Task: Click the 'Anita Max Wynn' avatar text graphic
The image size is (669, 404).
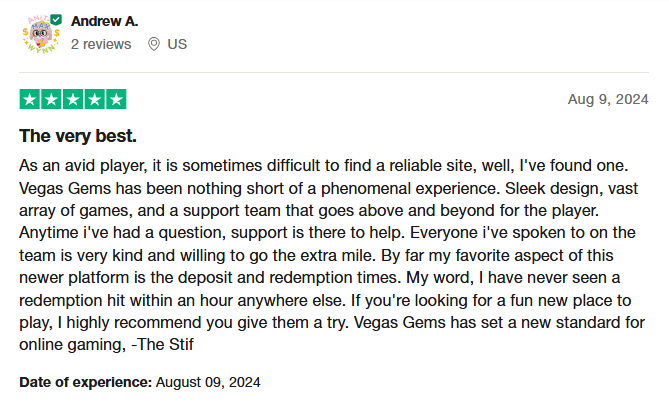Action: coord(41,34)
